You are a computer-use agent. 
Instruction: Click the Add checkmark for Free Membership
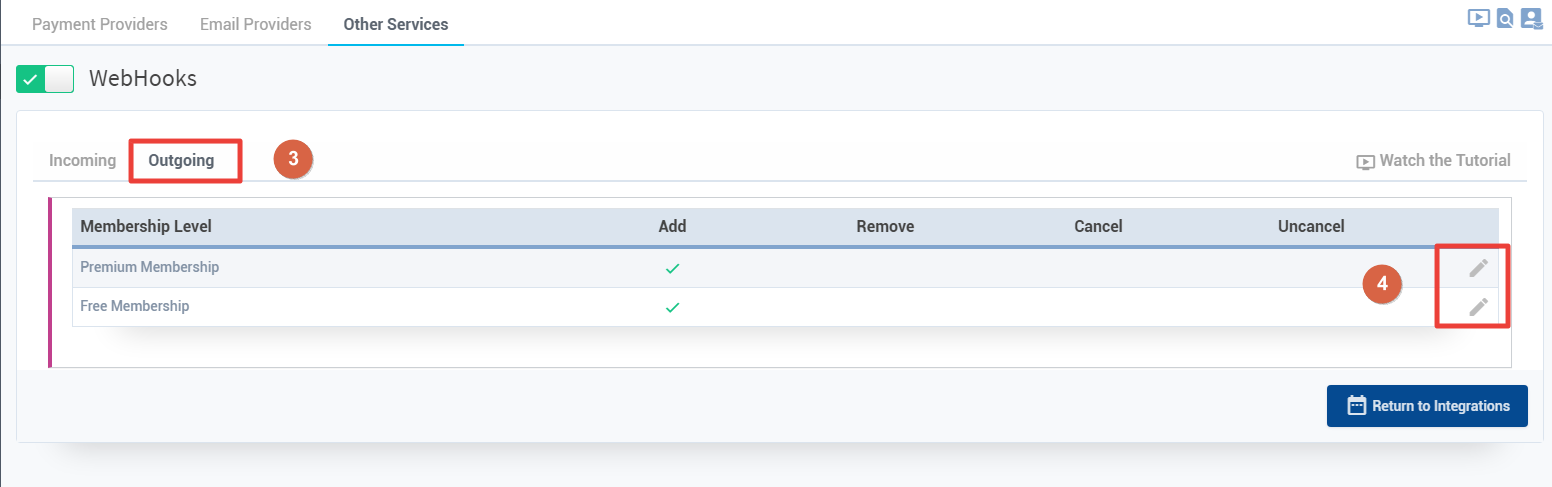point(672,307)
